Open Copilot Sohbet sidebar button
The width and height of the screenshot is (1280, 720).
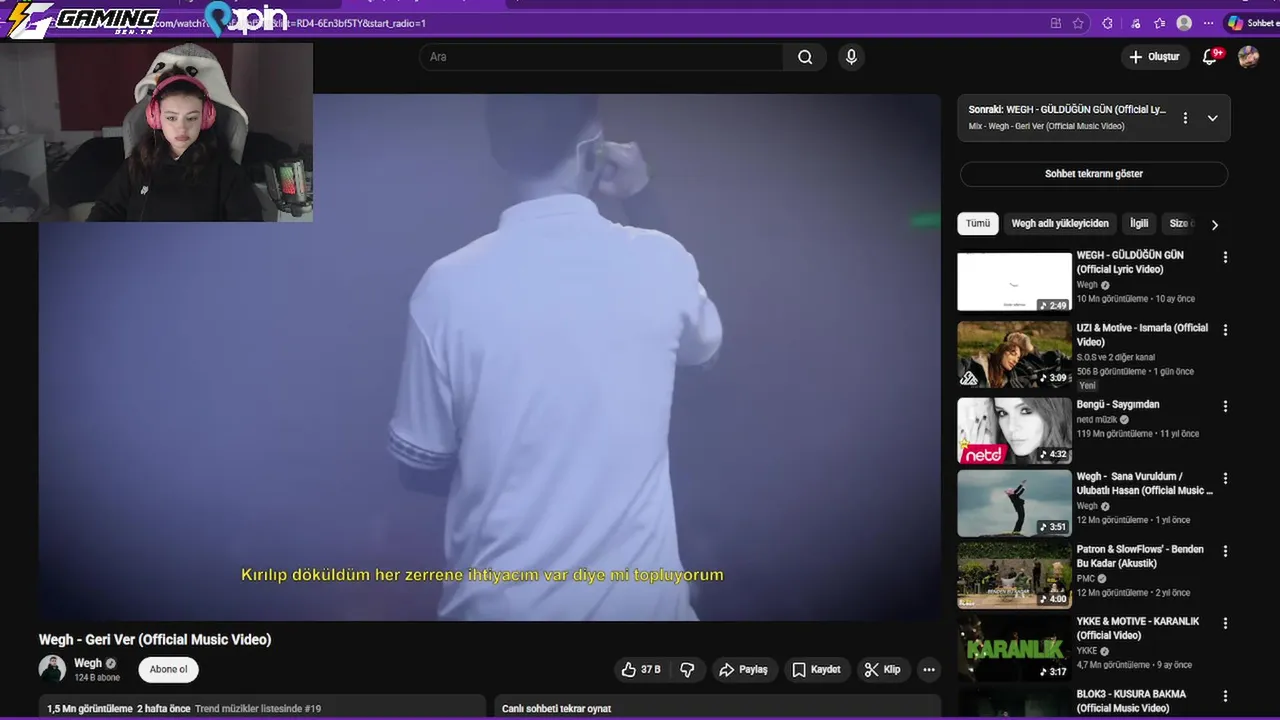click(1252, 23)
